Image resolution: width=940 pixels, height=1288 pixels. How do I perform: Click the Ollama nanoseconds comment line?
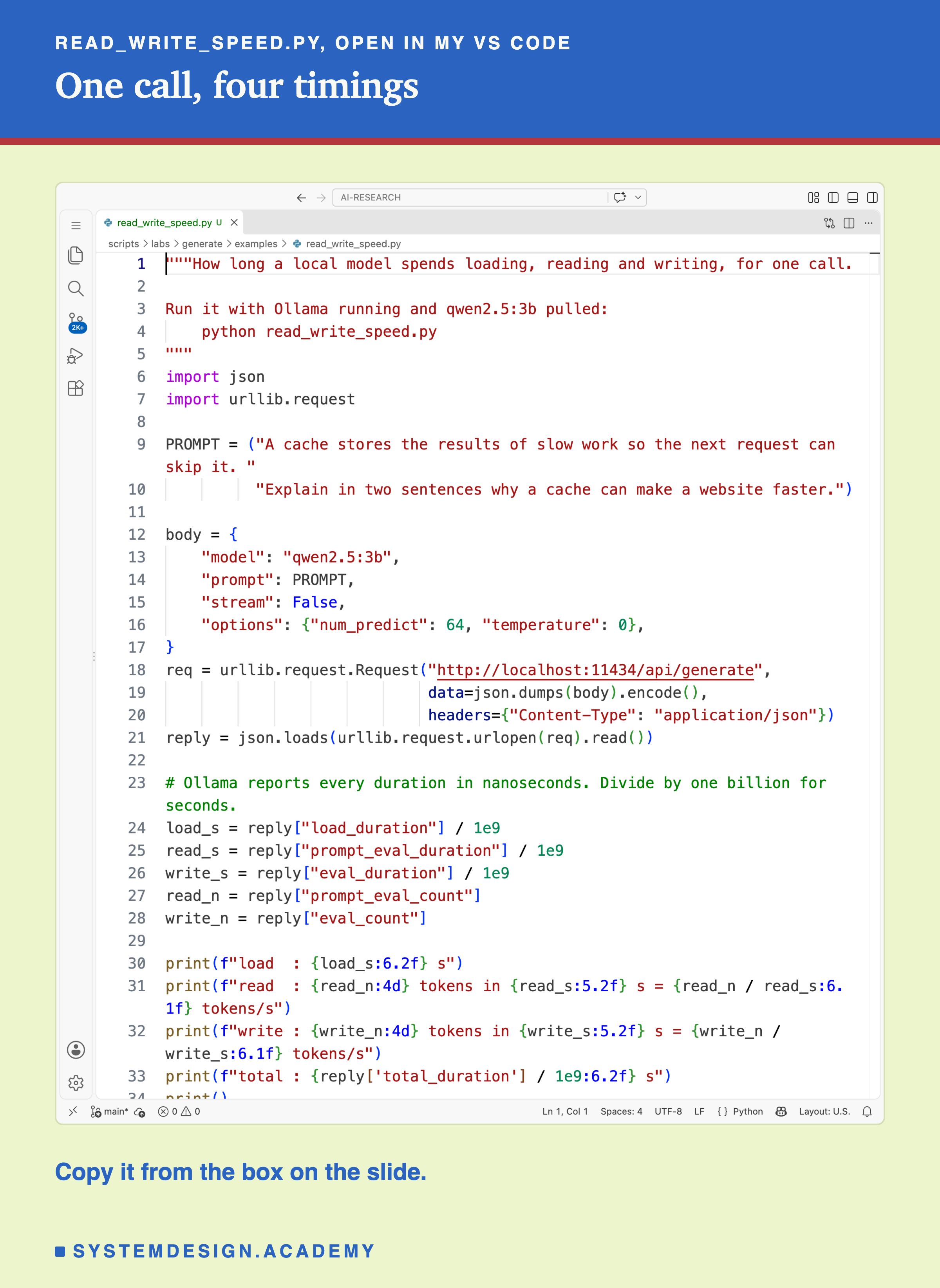(495, 794)
